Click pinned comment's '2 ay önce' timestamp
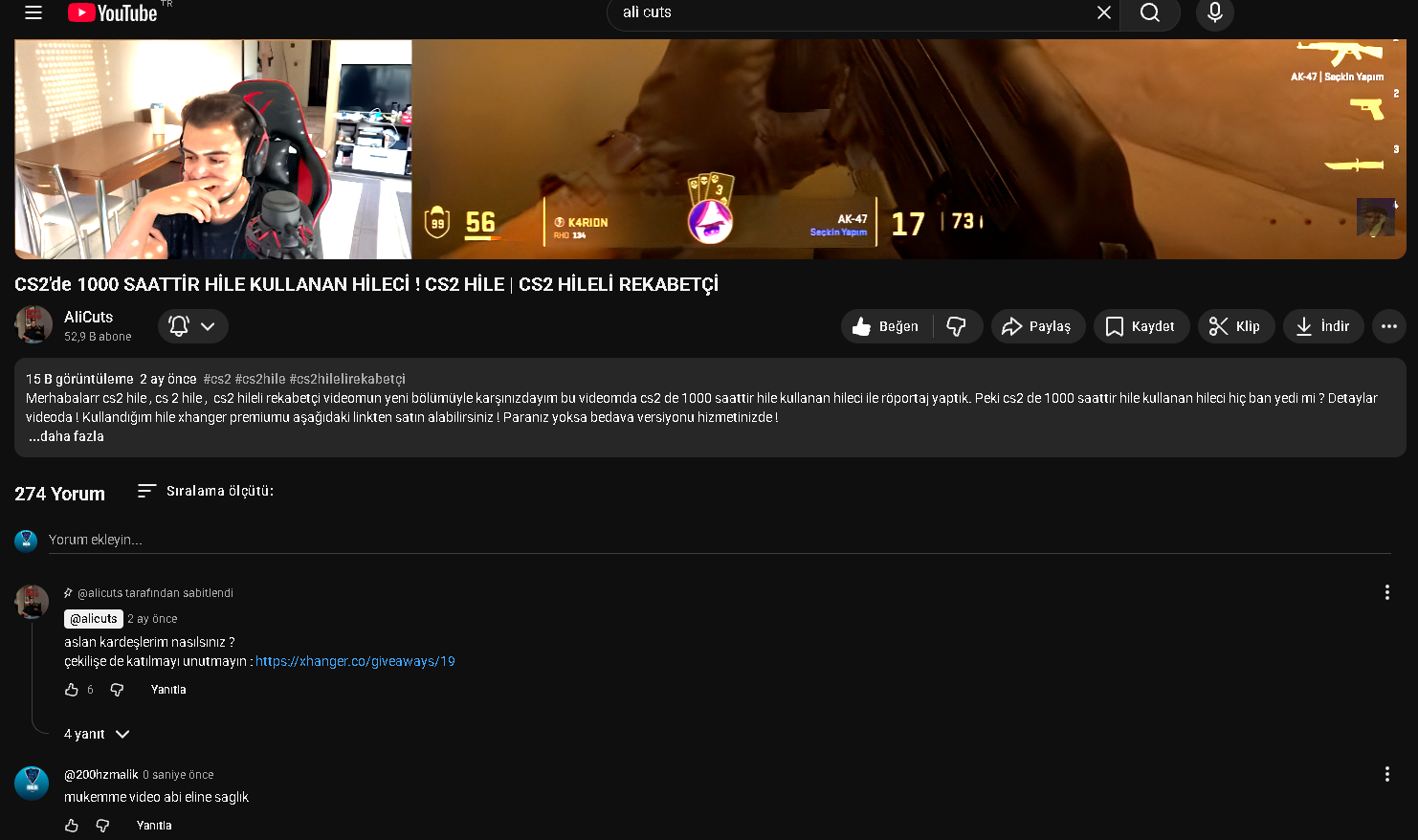This screenshot has width=1418, height=840. click(x=152, y=619)
